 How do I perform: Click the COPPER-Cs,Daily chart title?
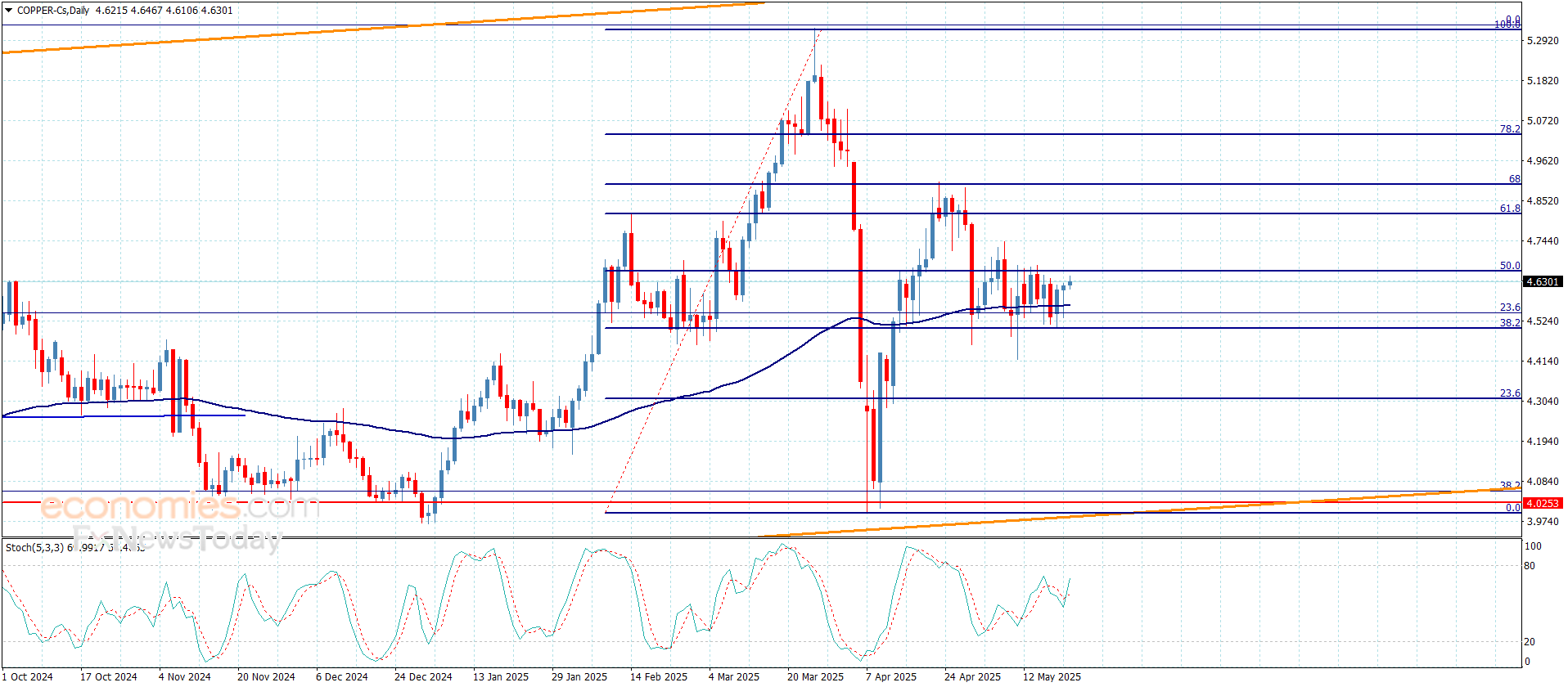click(54, 11)
